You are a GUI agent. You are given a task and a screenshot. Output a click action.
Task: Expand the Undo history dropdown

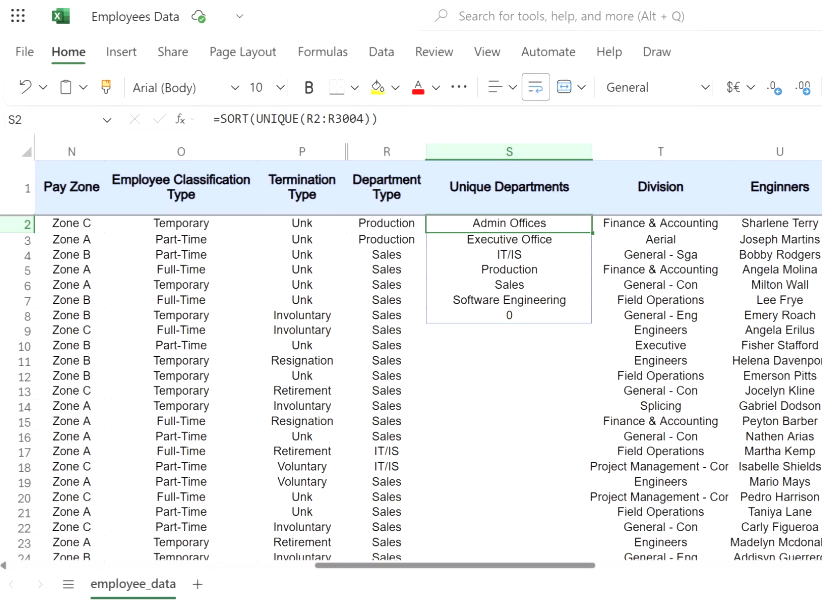pyautogui.click(x=43, y=87)
